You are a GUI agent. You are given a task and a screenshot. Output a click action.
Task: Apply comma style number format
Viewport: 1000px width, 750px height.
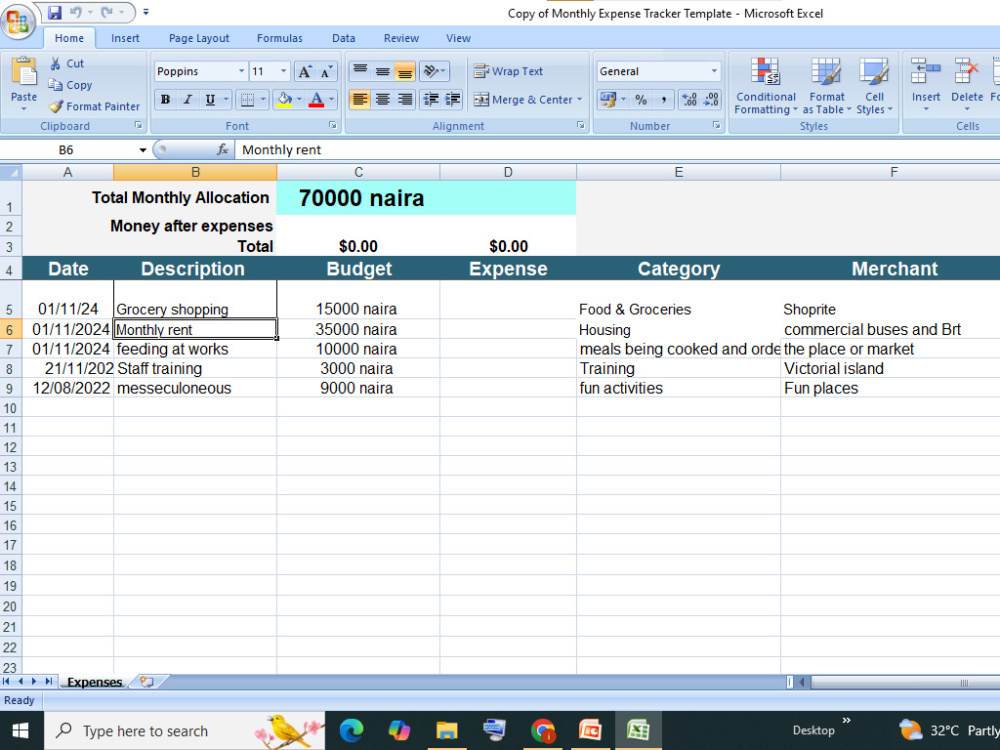point(663,99)
